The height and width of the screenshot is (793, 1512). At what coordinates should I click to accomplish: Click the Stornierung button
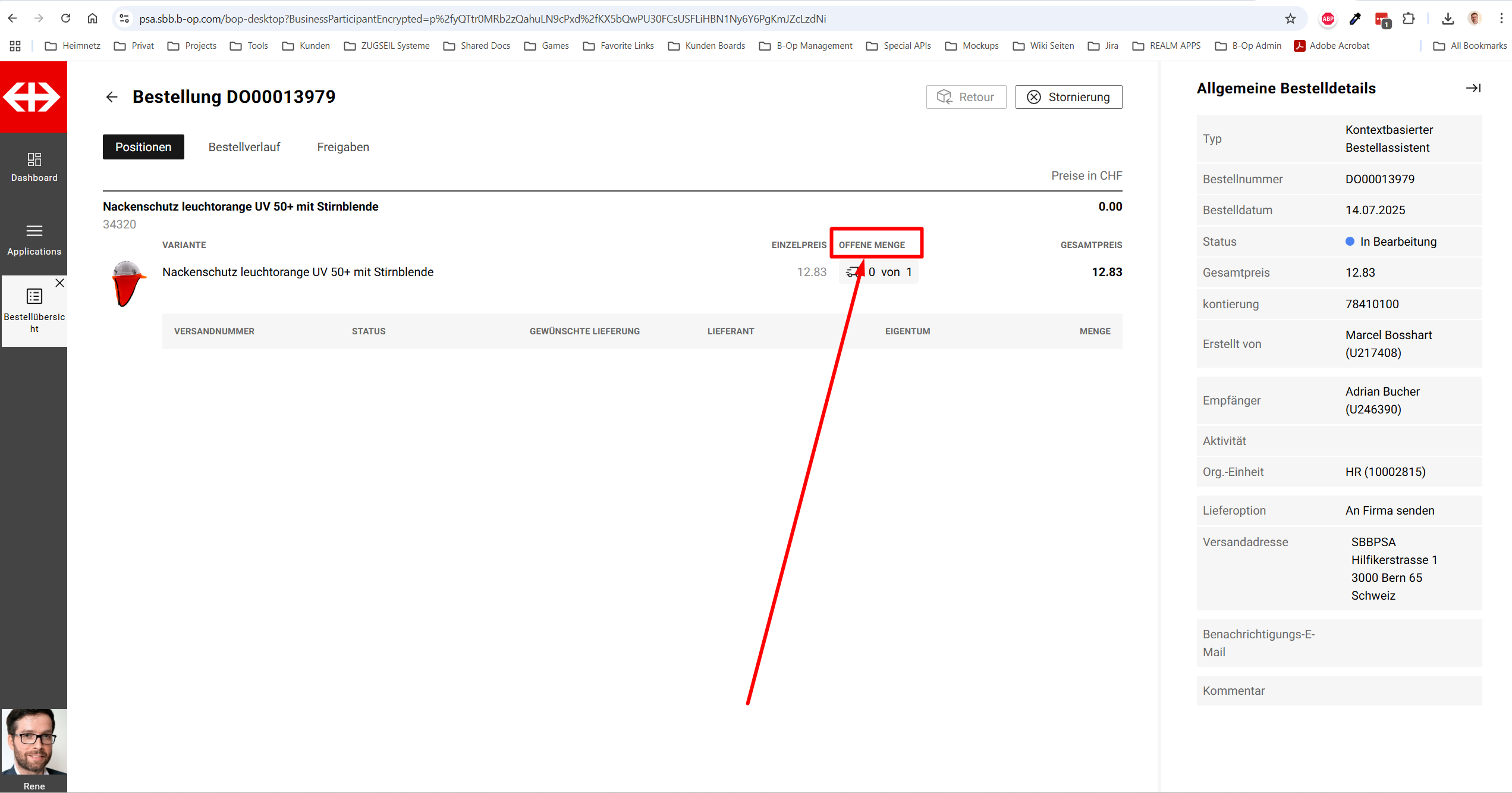[1068, 97]
